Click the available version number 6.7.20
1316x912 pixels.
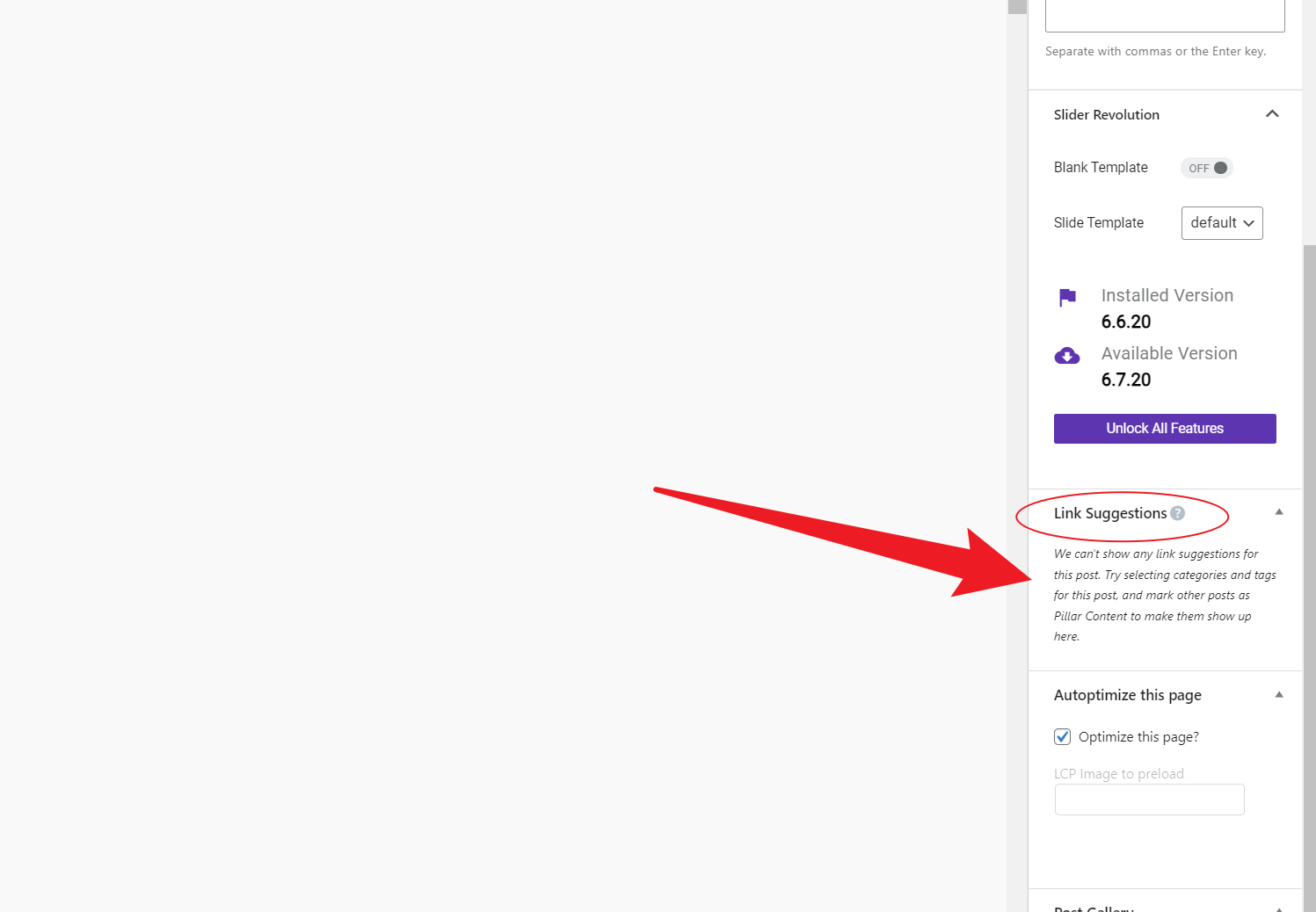1126,380
